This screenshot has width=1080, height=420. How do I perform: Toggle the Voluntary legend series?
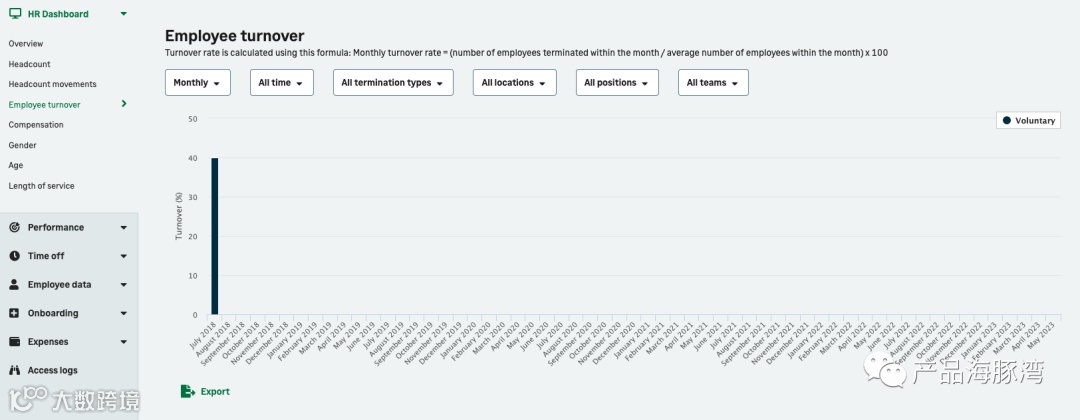[x=1028, y=121]
